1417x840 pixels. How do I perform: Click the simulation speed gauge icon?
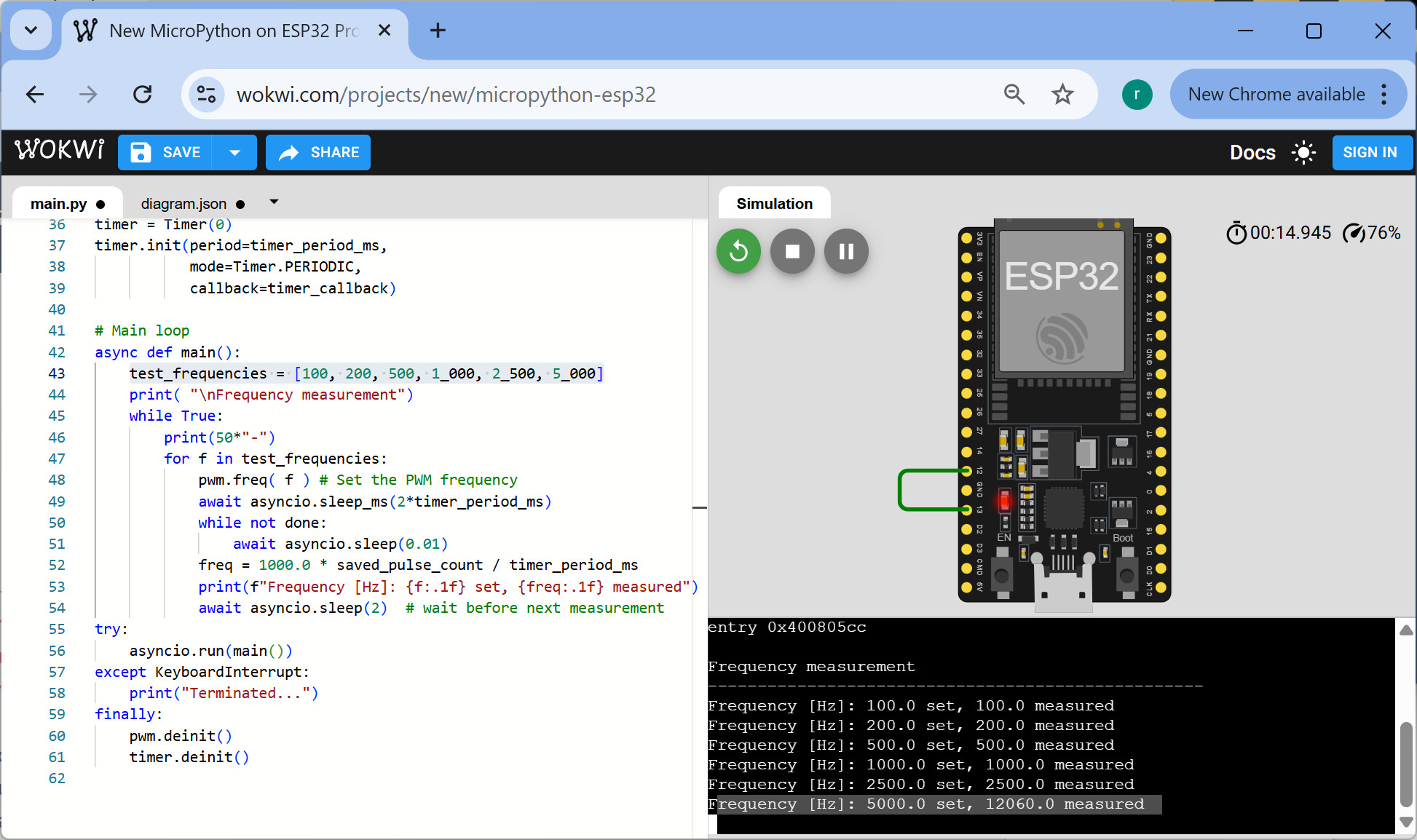1353,233
